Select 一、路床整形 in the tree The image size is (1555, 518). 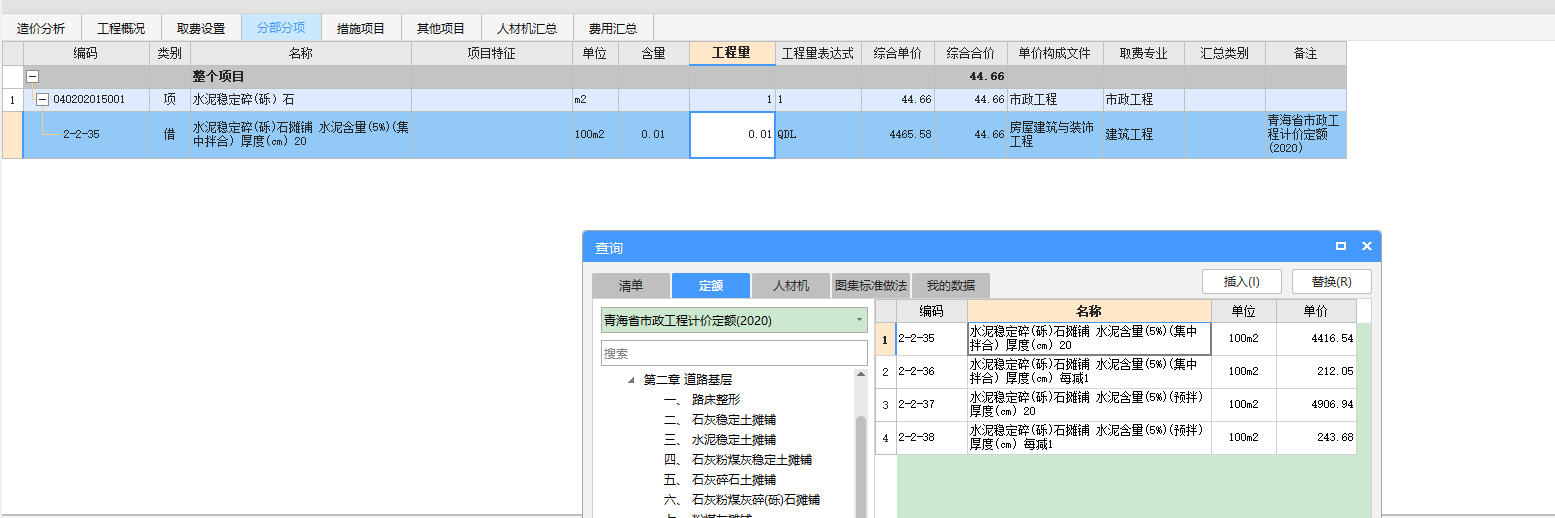pos(702,400)
